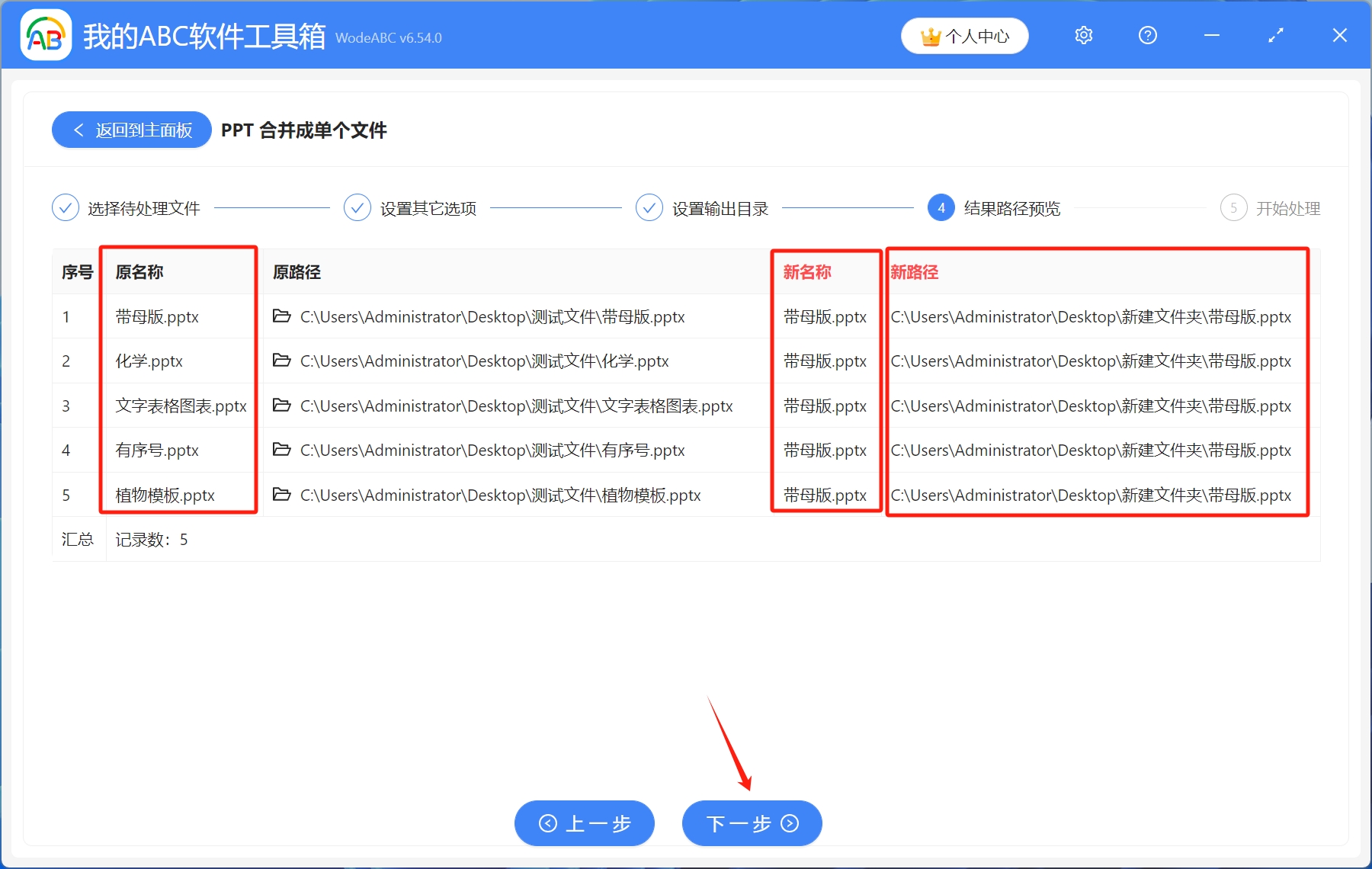
Task: Click the checkmark on 选择待处理文件 step
Action: pyautogui.click(x=65, y=207)
